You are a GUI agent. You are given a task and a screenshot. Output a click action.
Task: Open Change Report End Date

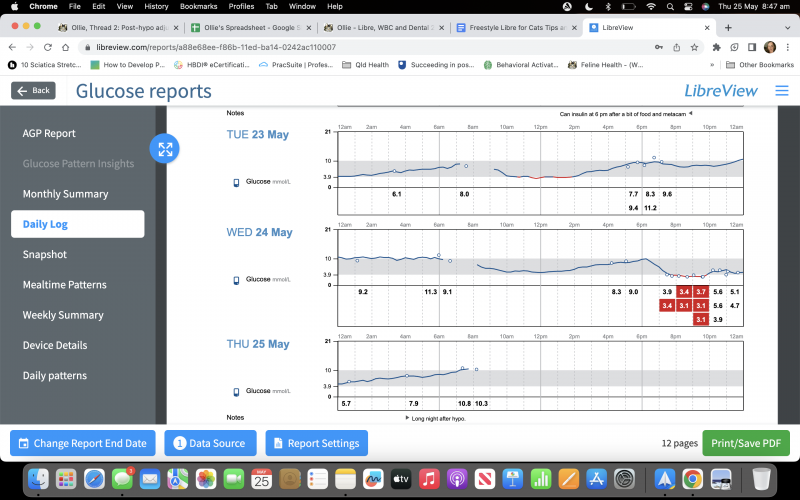[81, 443]
